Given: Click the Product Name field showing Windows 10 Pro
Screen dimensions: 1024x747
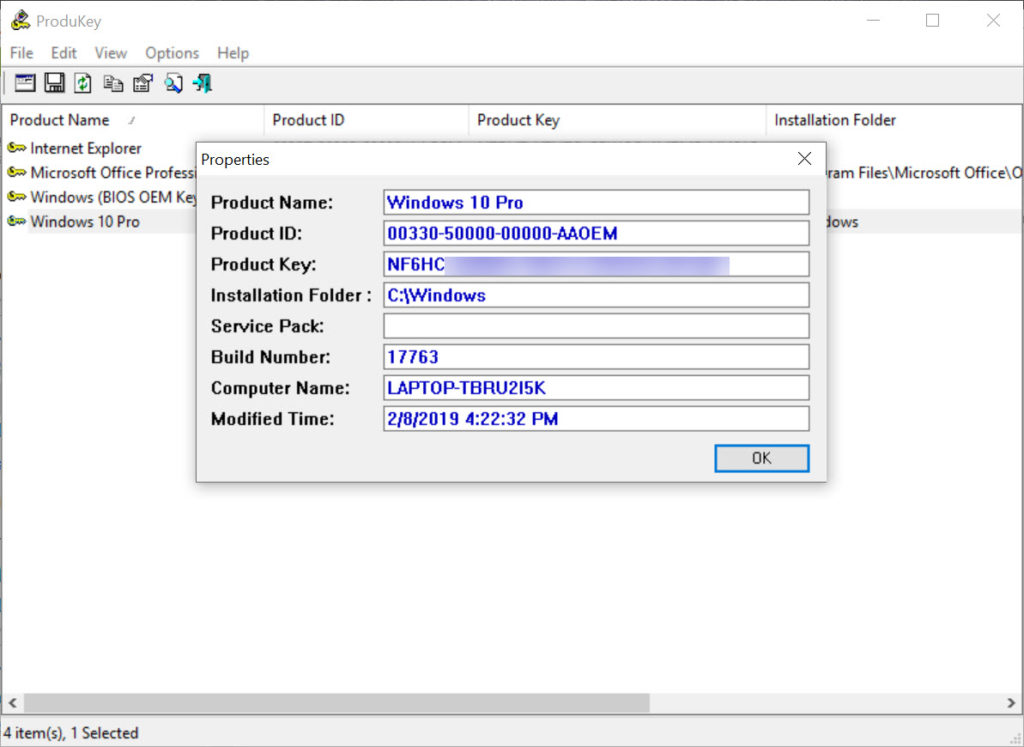Looking at the screenshot, I should click(596, 202).
